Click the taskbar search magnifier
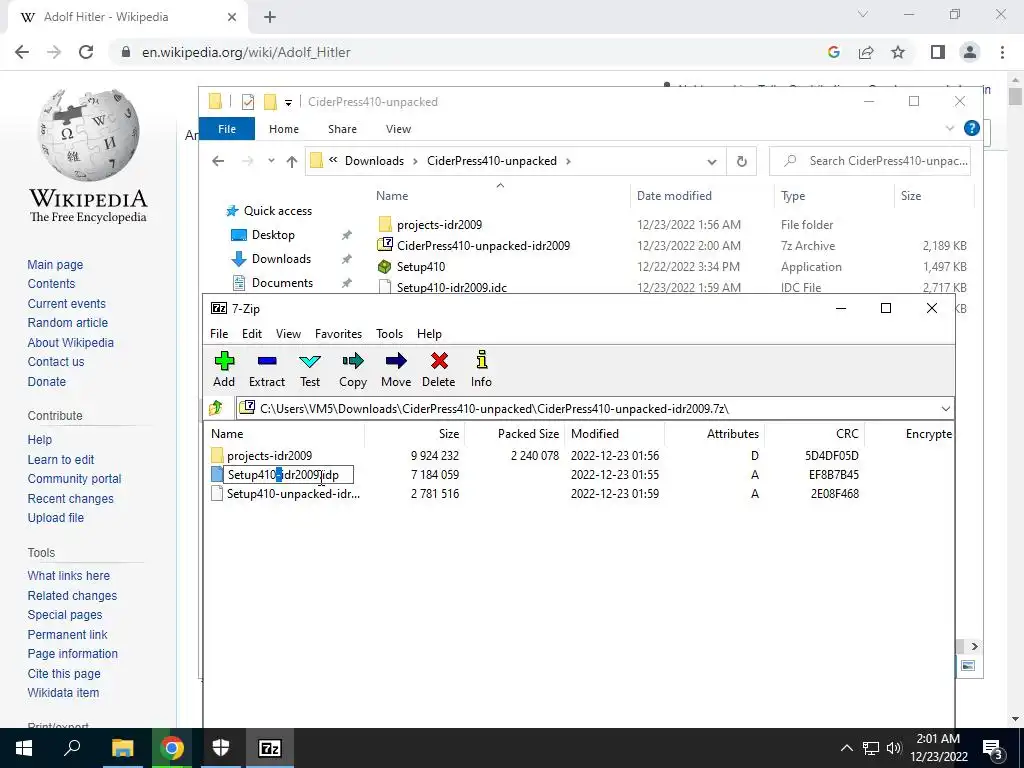Viewport: 1024px width, 768px height. coord(72,748)
